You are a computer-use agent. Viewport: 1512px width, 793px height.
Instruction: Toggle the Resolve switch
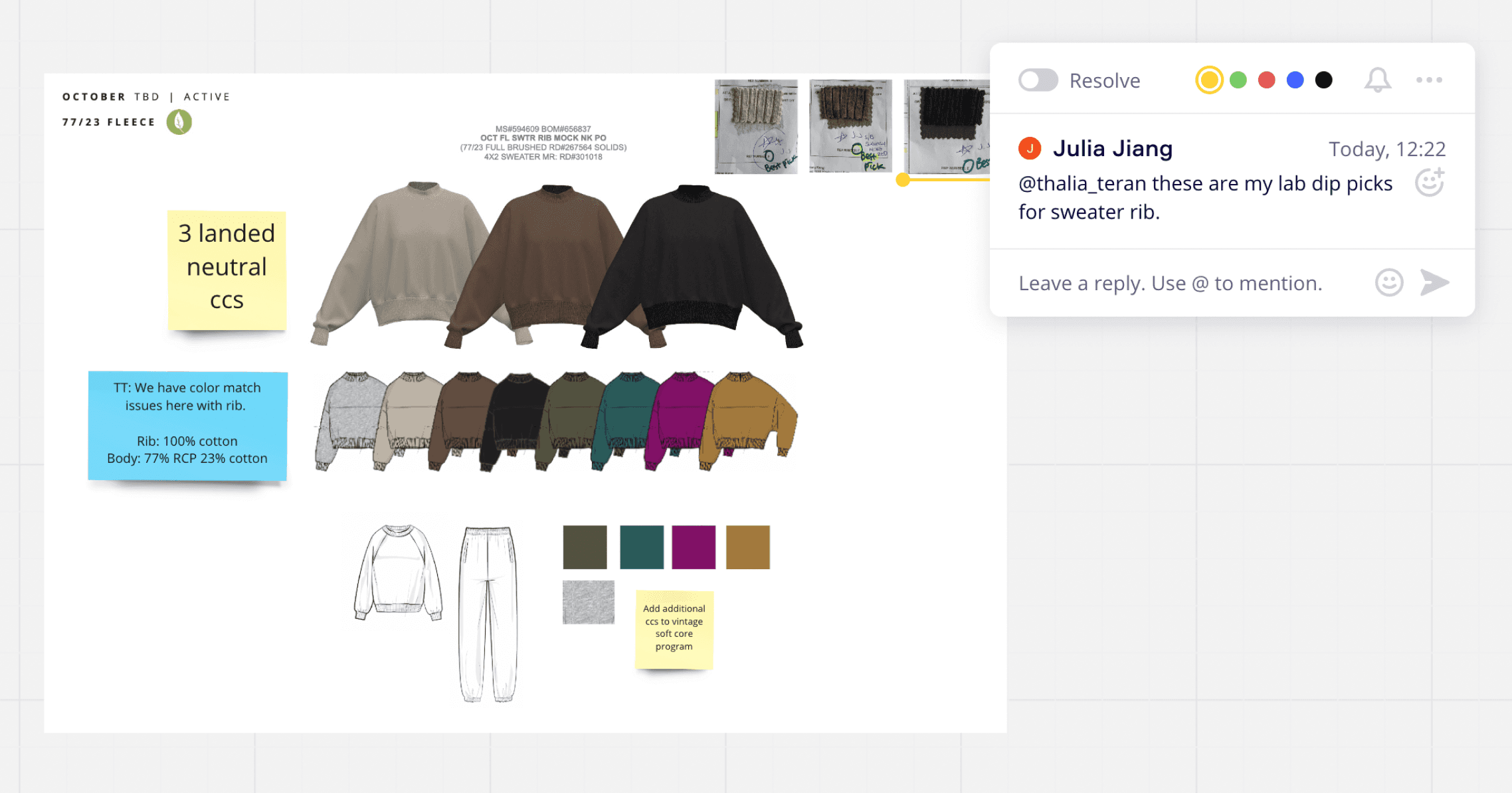coord(1038,80)
